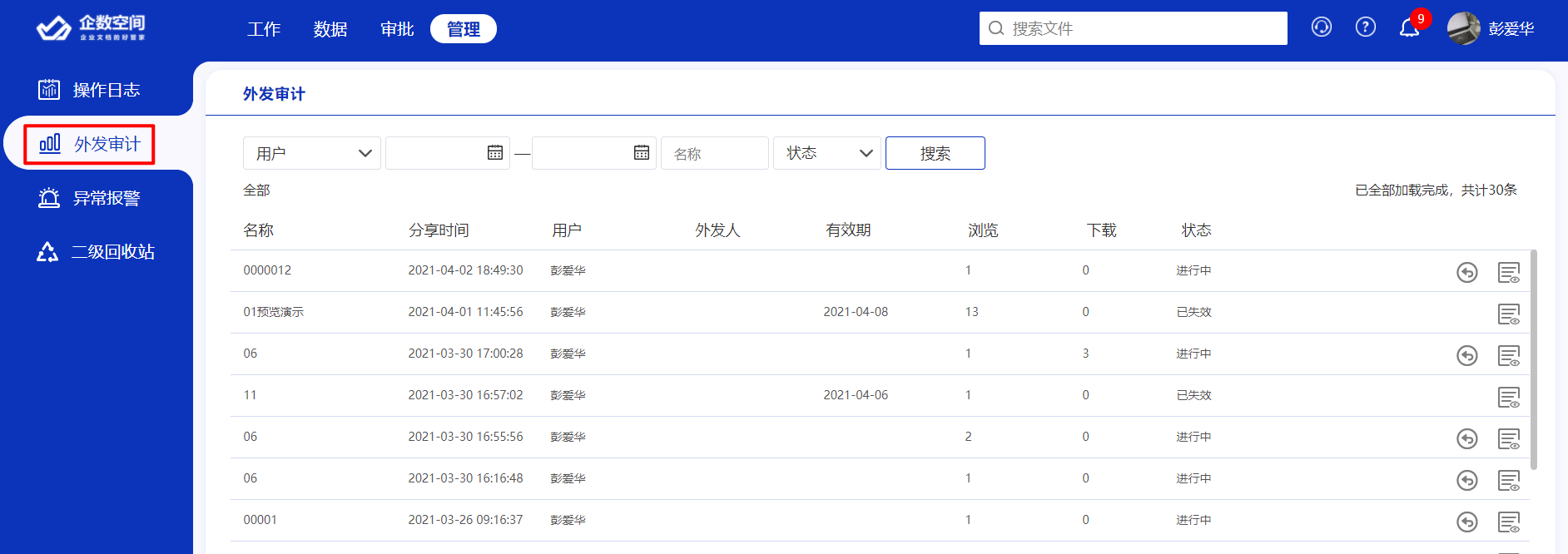Open the notifications bell icon

1409,28
